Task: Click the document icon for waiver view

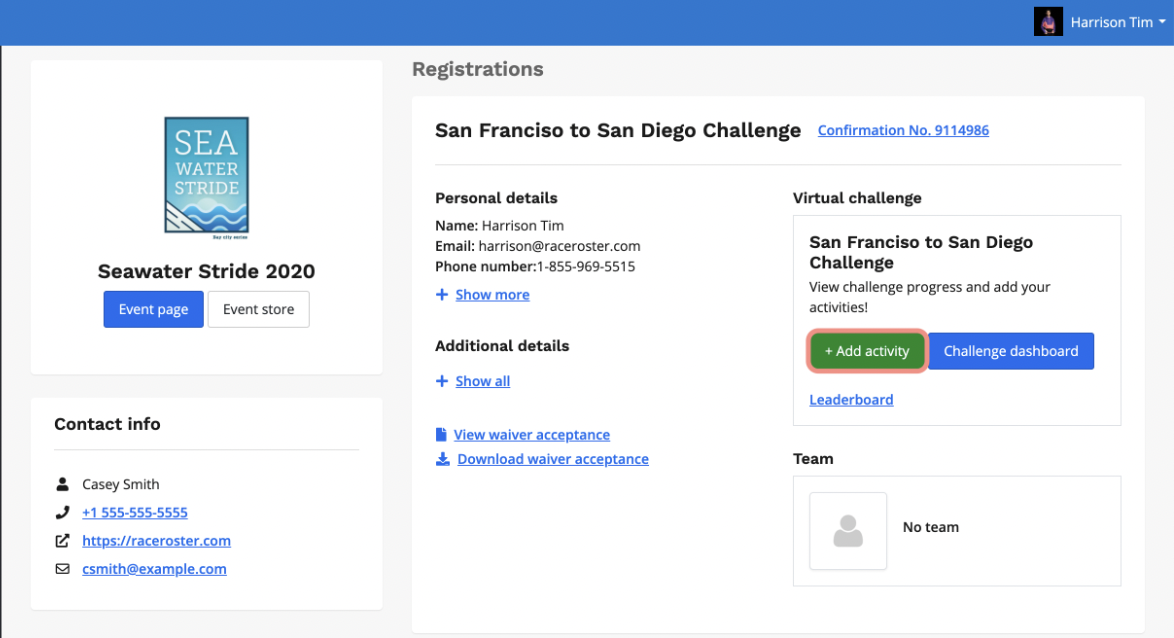Action: pyautogui.click(x=442, y=435)
